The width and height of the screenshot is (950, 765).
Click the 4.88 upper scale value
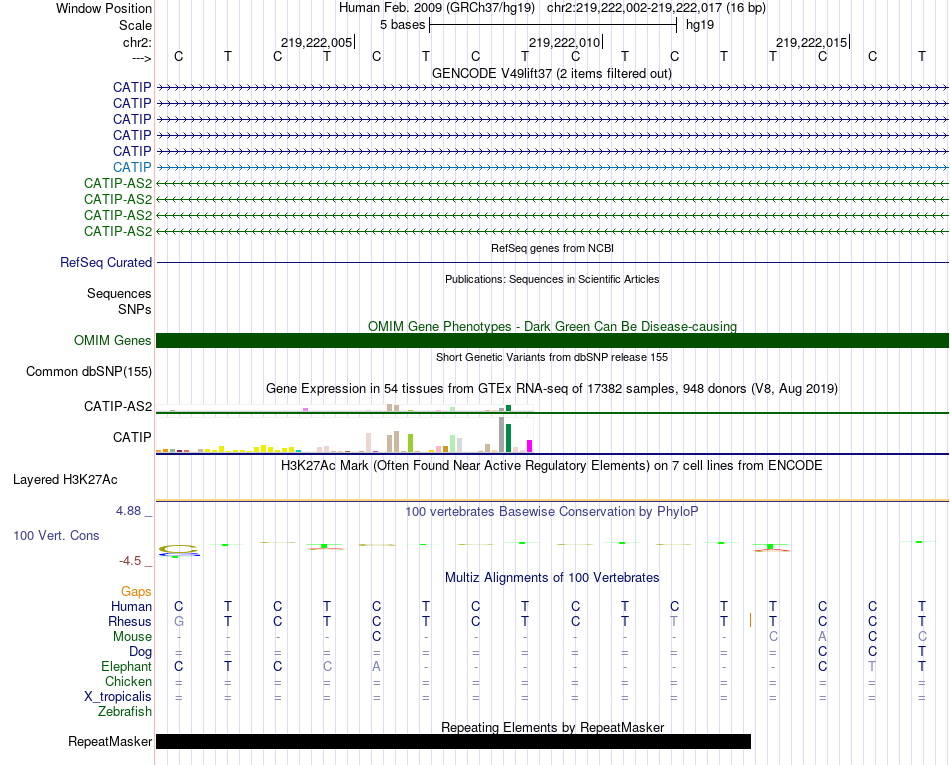pyautogui.click(x=128, y=511)
